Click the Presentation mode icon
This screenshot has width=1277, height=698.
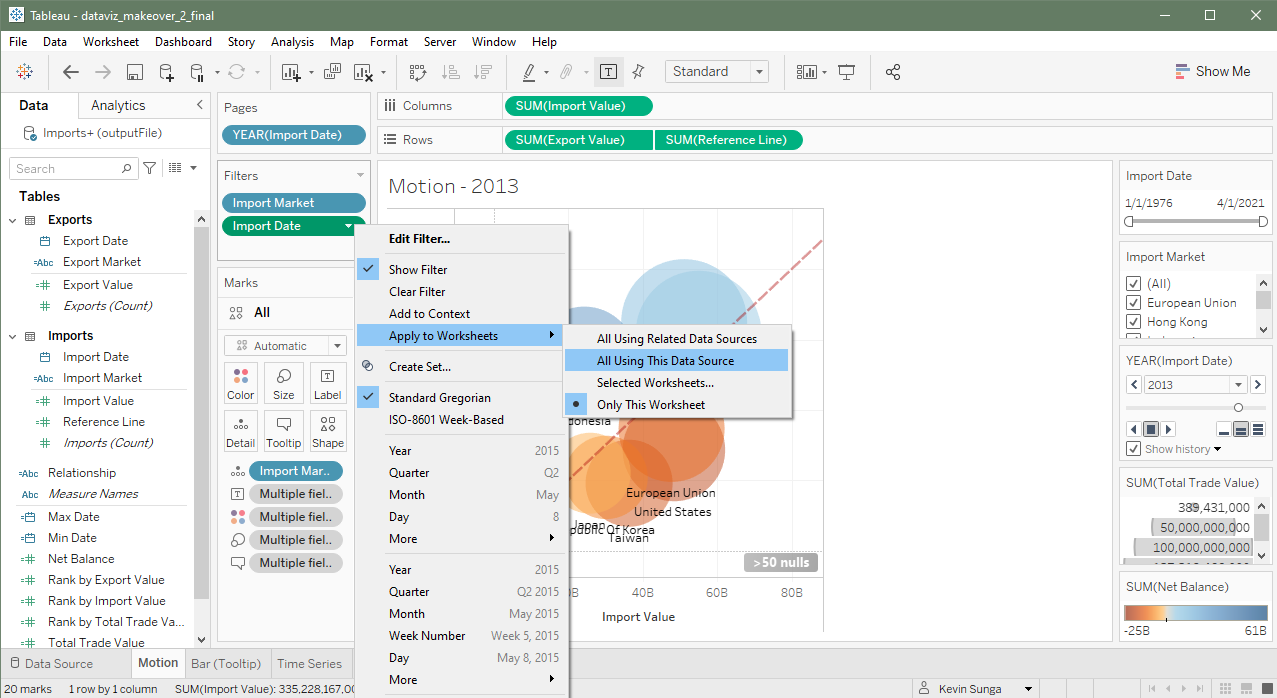pos(847,72)
